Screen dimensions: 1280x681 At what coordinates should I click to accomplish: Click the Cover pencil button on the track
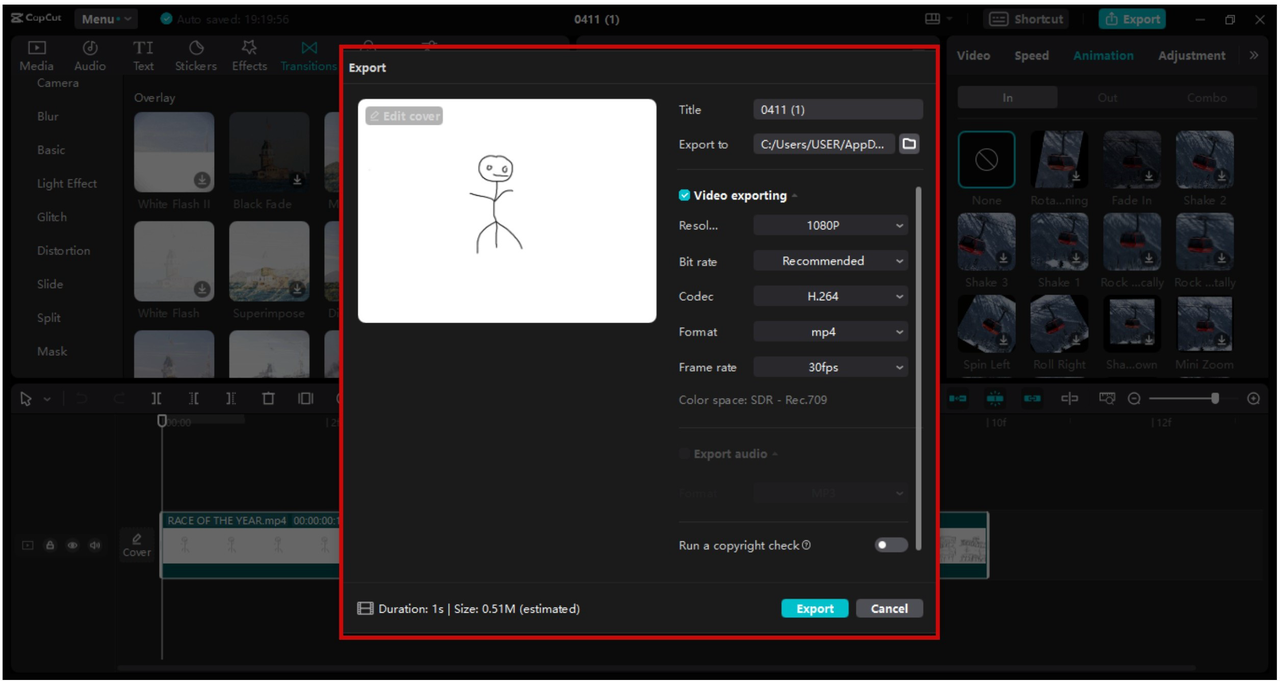(137, 545)
